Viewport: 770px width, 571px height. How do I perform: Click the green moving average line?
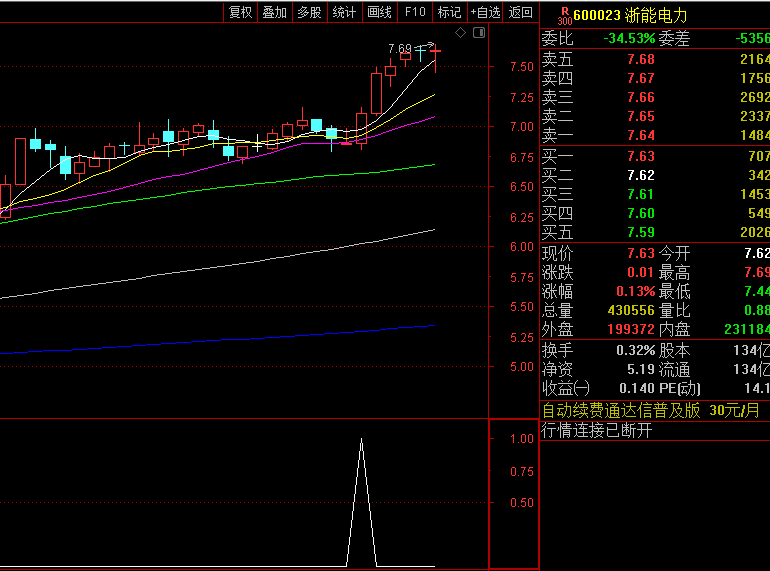tap(216, 188)
